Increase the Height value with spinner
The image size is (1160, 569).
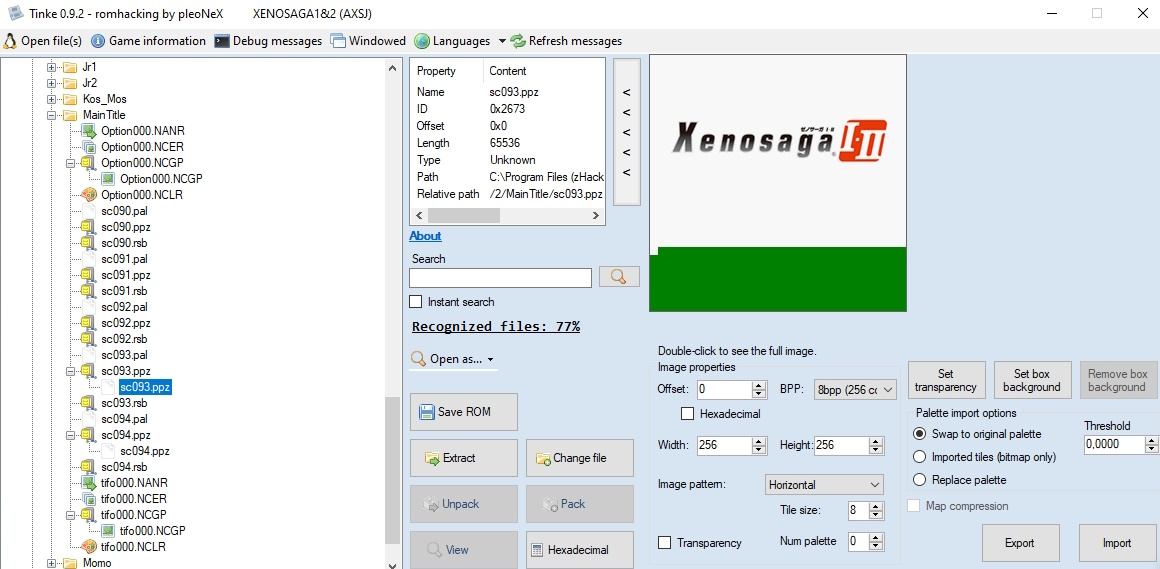pos(876,441)
